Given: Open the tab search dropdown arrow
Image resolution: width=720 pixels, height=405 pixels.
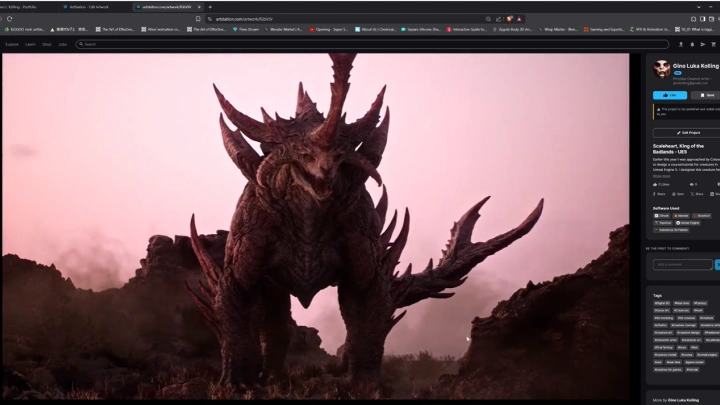Looking at the screenshot, I should pos(699,7).
